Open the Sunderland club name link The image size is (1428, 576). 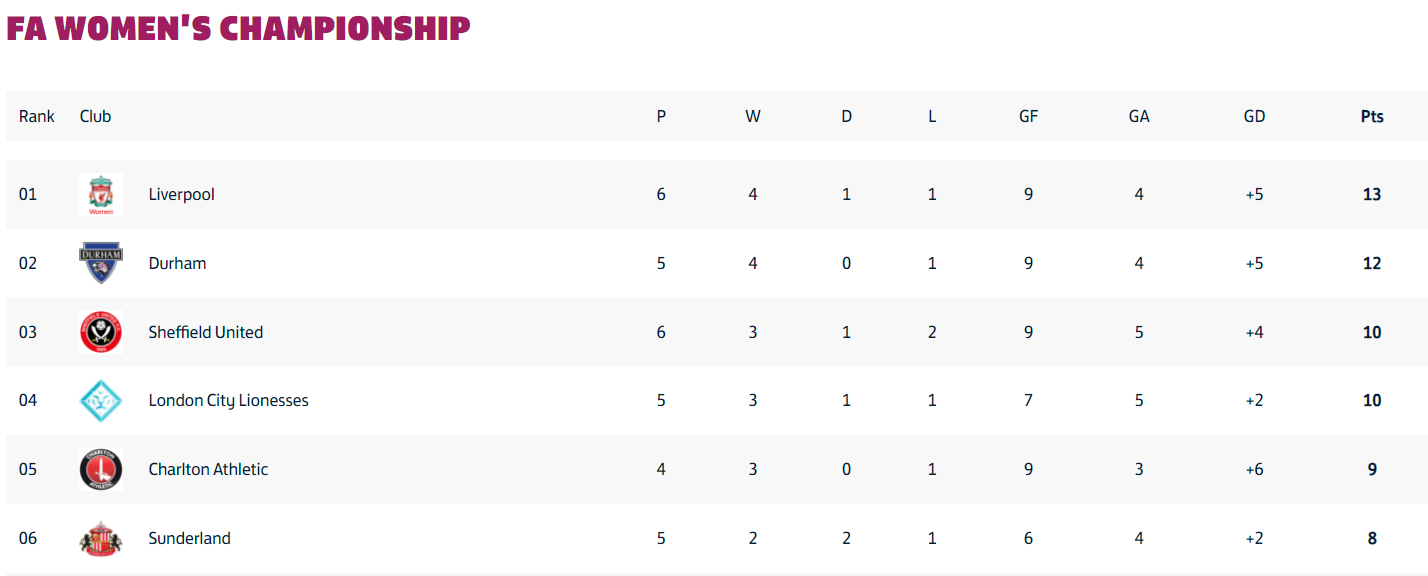pyautogui.click(x=189, y=538)
